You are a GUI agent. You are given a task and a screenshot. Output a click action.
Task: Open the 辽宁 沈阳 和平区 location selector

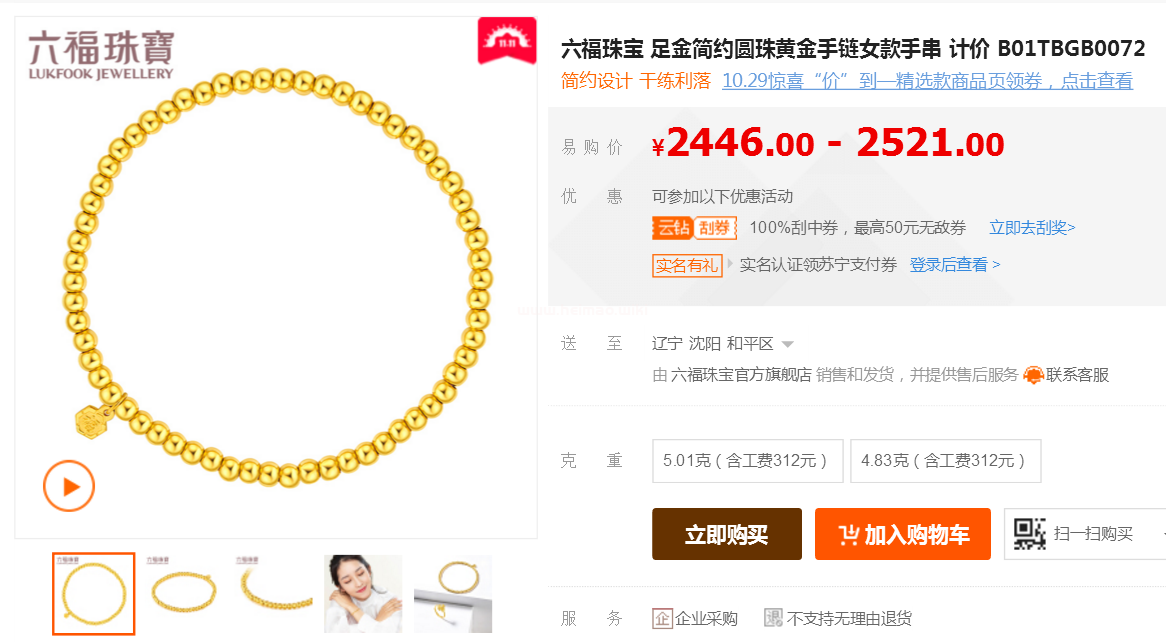pyautogui.click(x=712, y=344)
